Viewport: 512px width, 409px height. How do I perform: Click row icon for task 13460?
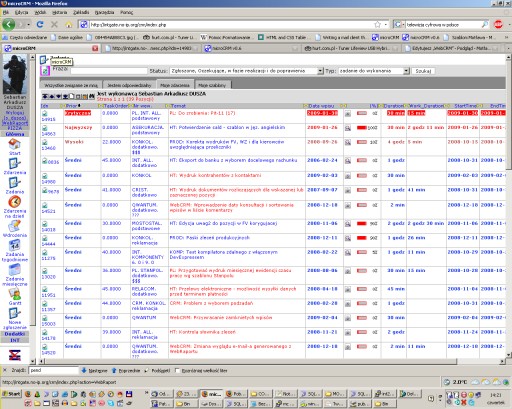click(x=45, y=142)
